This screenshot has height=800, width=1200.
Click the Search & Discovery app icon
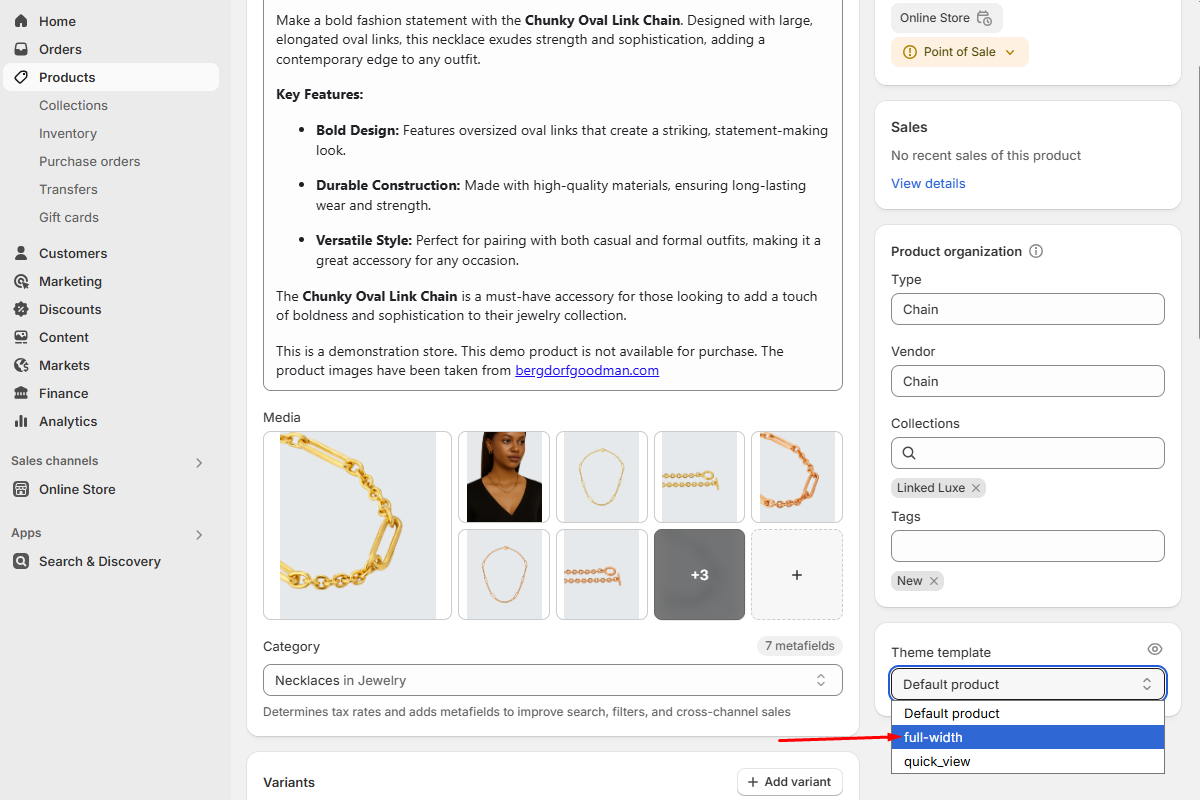coord(21,561)
